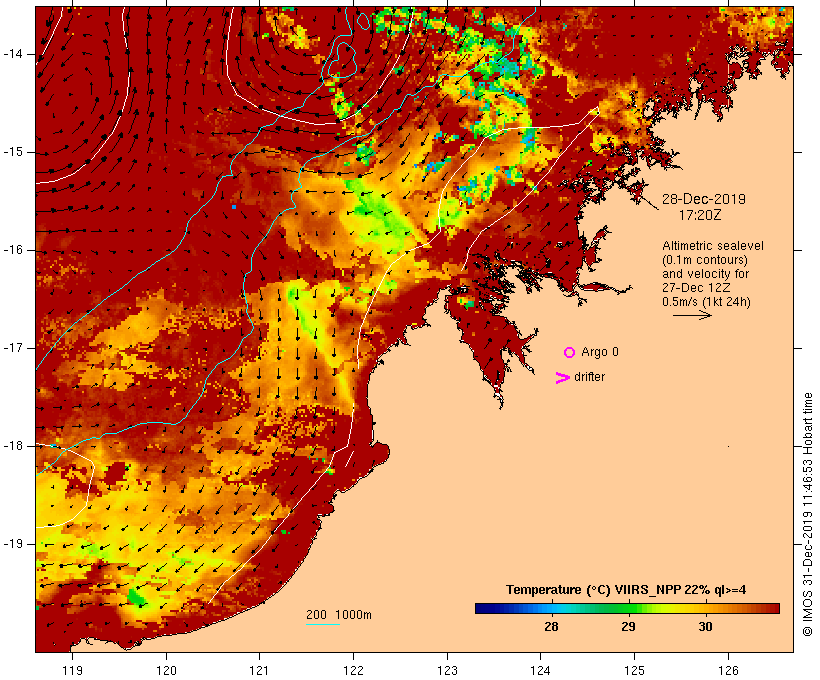Click the temperature color bar

628,608
